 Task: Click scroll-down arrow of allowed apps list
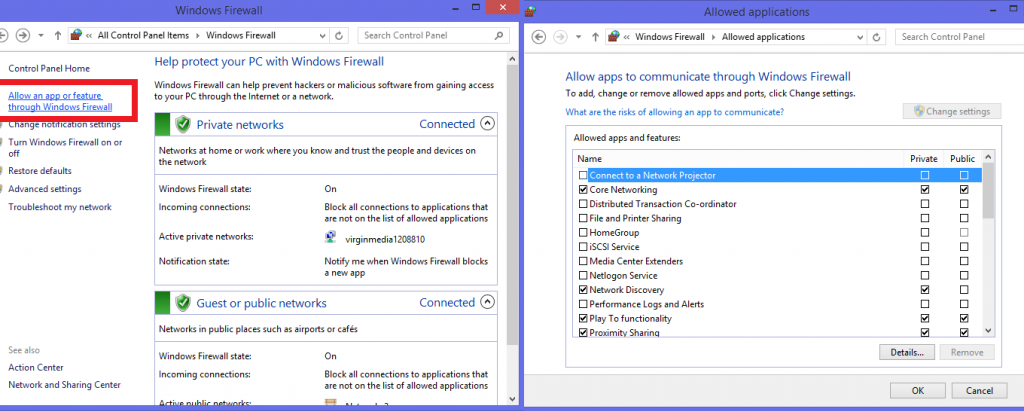988,331
